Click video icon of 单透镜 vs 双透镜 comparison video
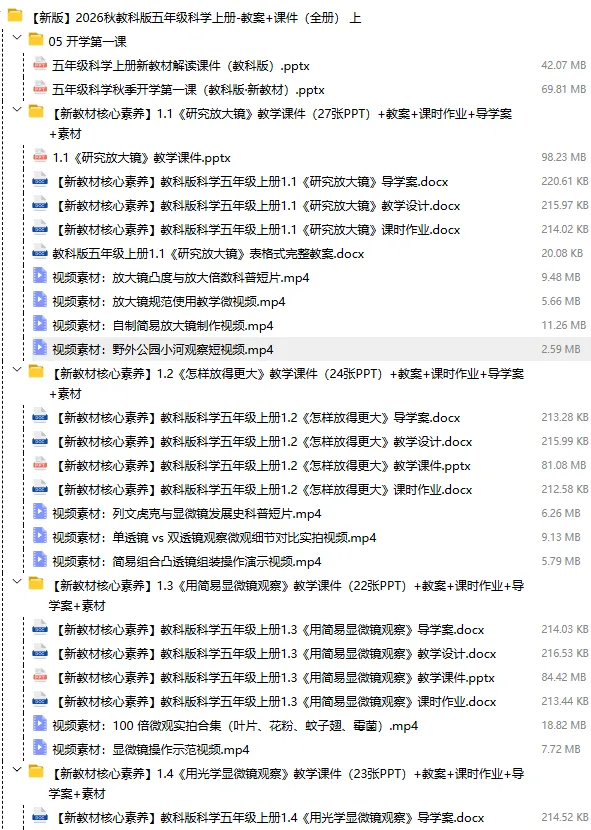The width and height of the screenshot is (591, 830). click(40, 536)
